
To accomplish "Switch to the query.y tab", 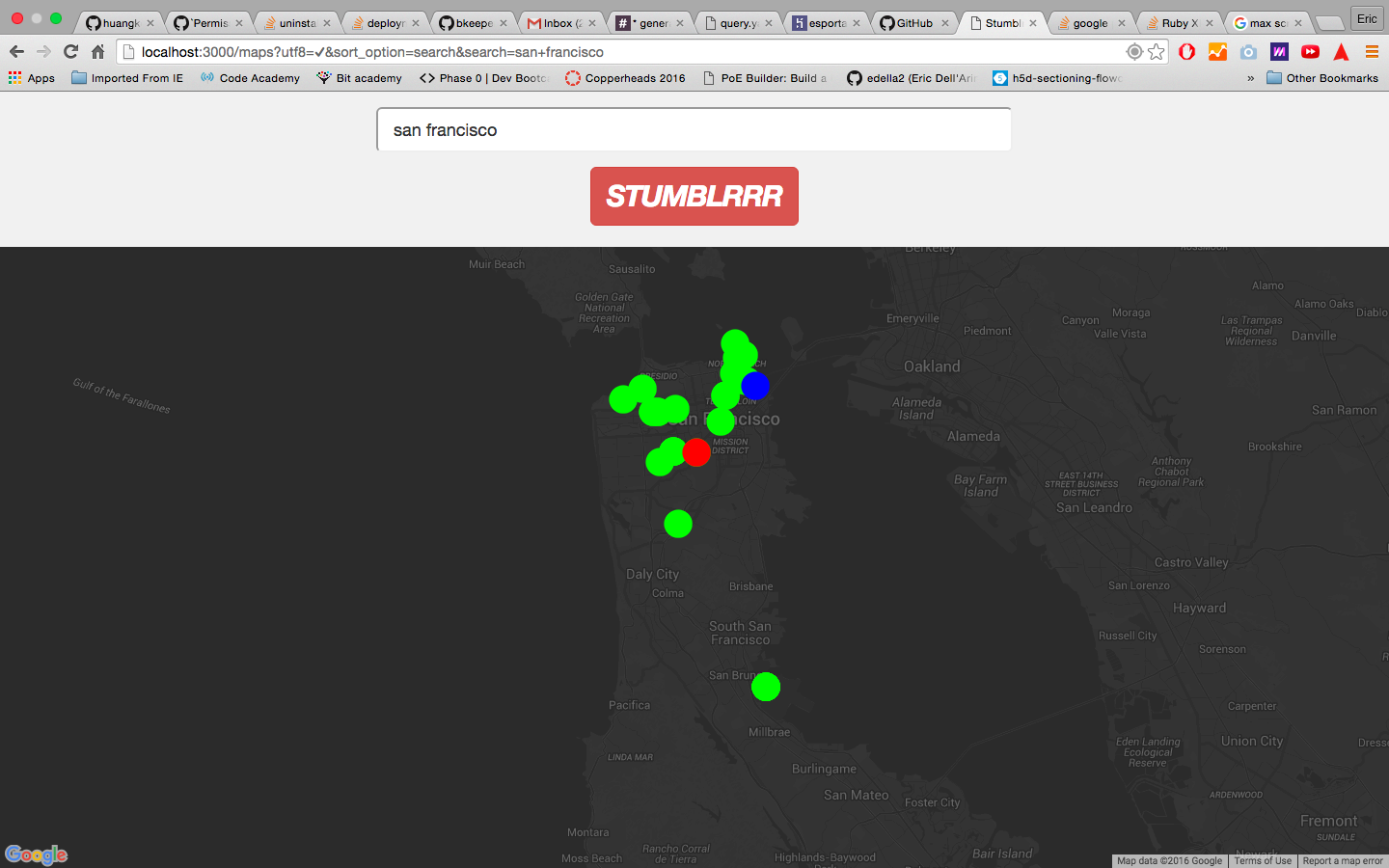I will (x=738, y=23).
